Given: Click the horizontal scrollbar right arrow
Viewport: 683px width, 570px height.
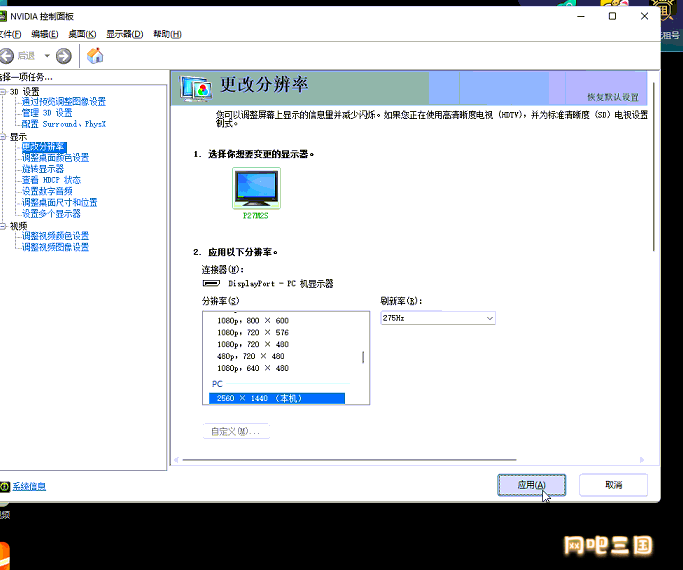Looking at the screenshot, I should coord(642,460).
